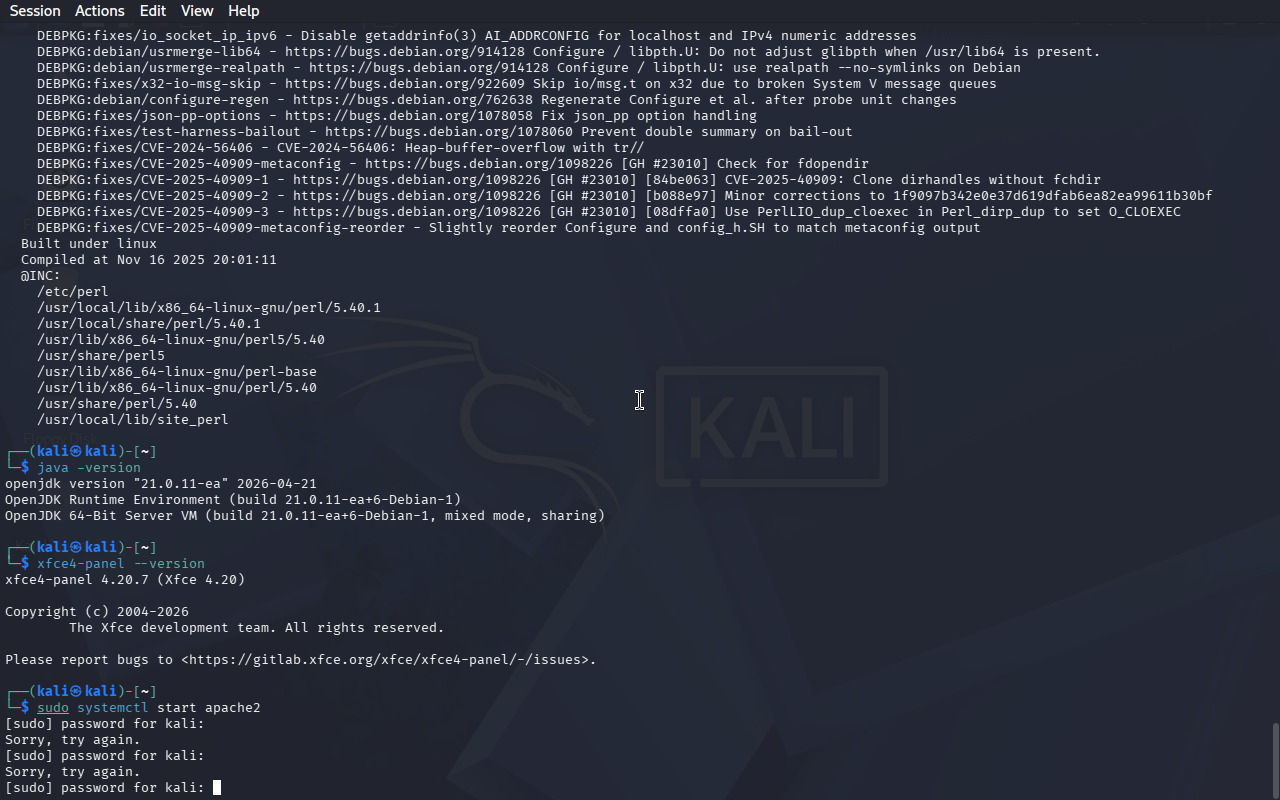Open the bugs.debian.org/1078060 link
The width and height of the screenshot is (1280, 800).
[x=448, y=132]
